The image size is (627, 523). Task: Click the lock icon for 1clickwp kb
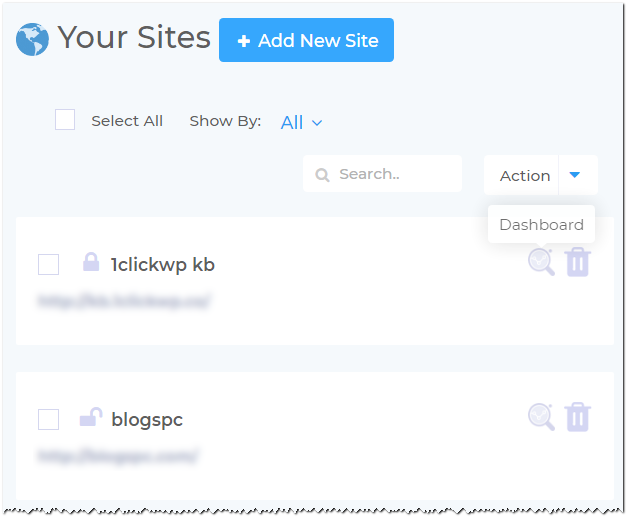tap(91, 262)
